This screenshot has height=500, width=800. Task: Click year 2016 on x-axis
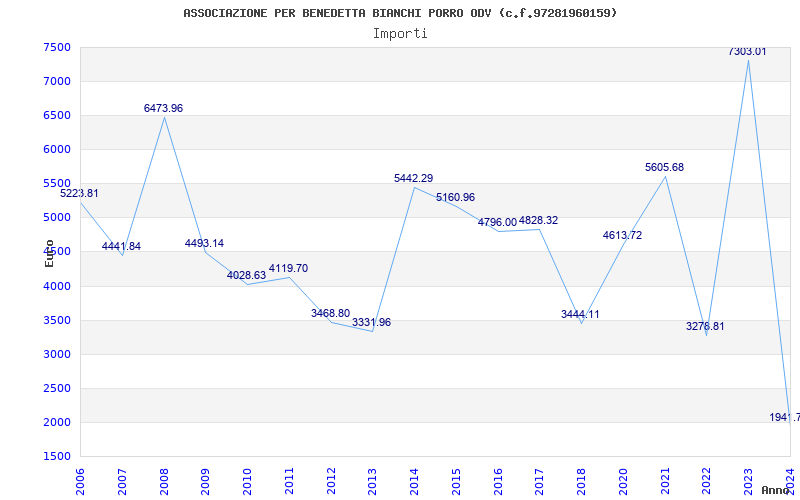[x=498, y=481]
